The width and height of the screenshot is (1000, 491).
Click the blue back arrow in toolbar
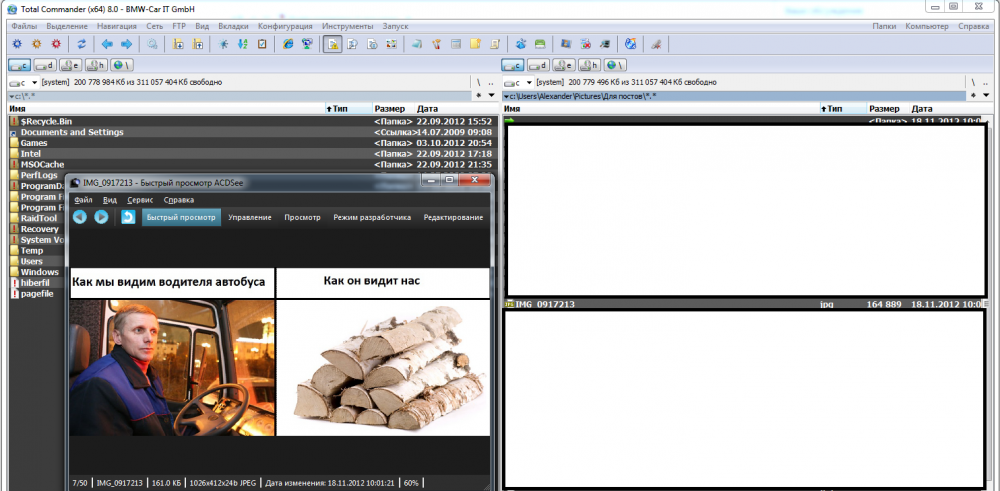pyautogui.click(x=107, y=44)
